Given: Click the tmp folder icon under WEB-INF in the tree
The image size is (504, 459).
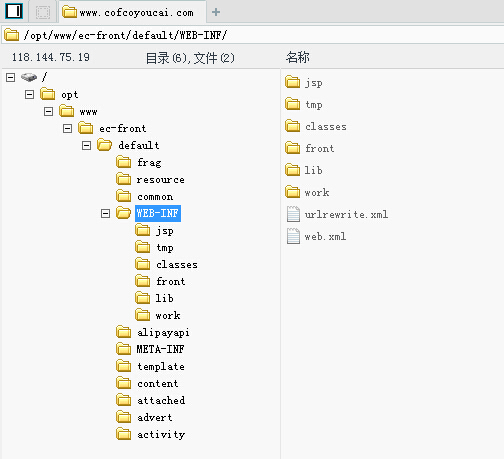Looking at the screenshot, I should (x=143, y=247).
